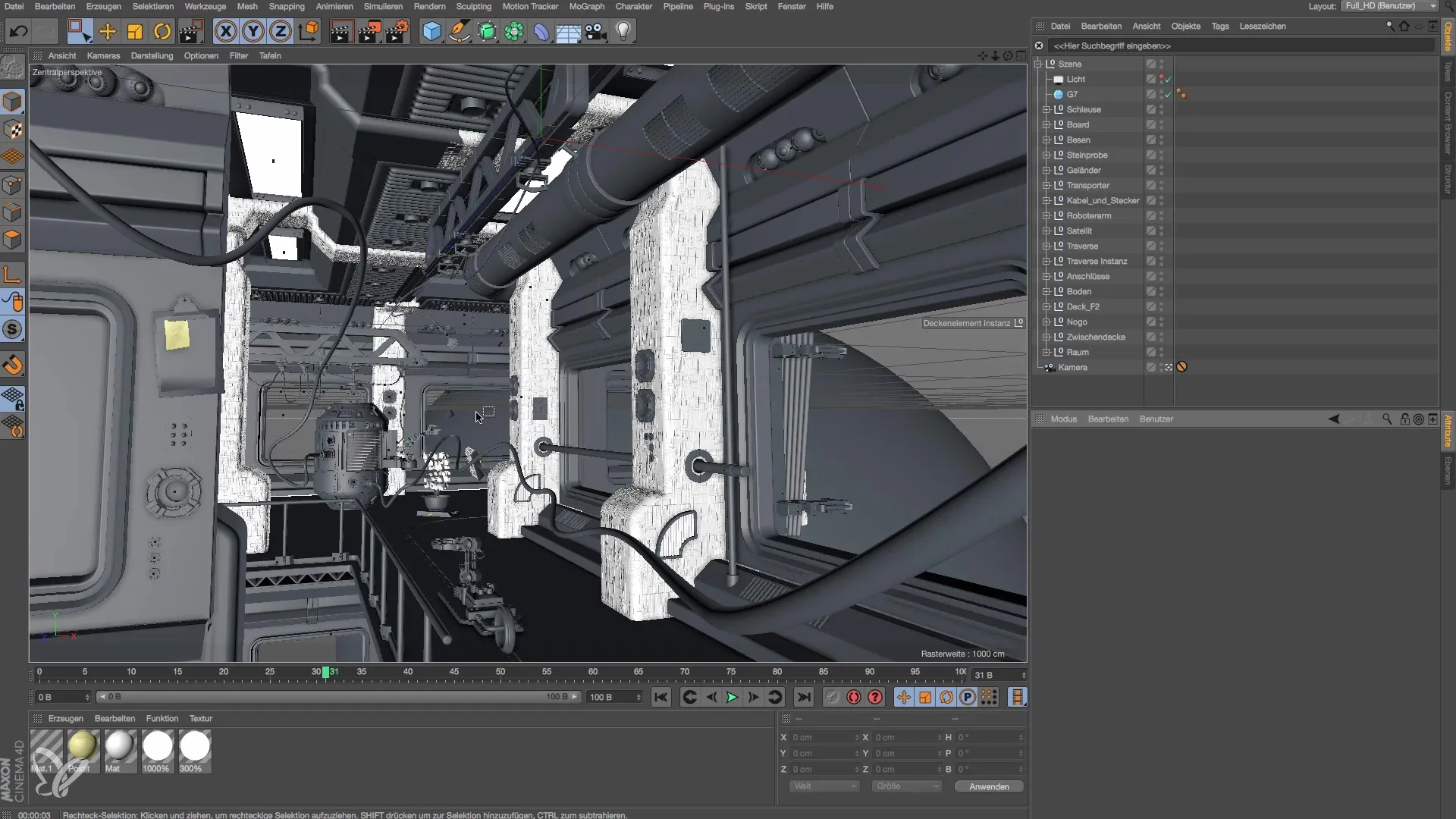Add a light object

click(x=623, y=32)
